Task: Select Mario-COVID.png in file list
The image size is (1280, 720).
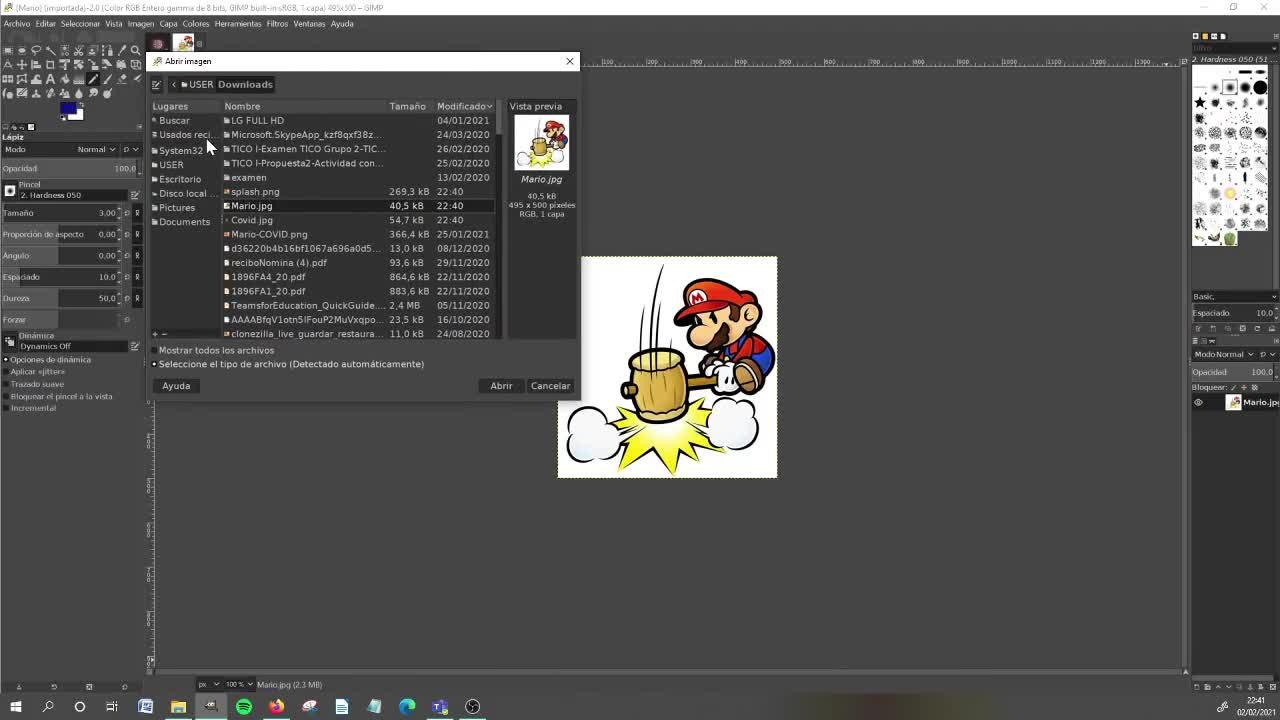Action: click(x=358, y=234)
